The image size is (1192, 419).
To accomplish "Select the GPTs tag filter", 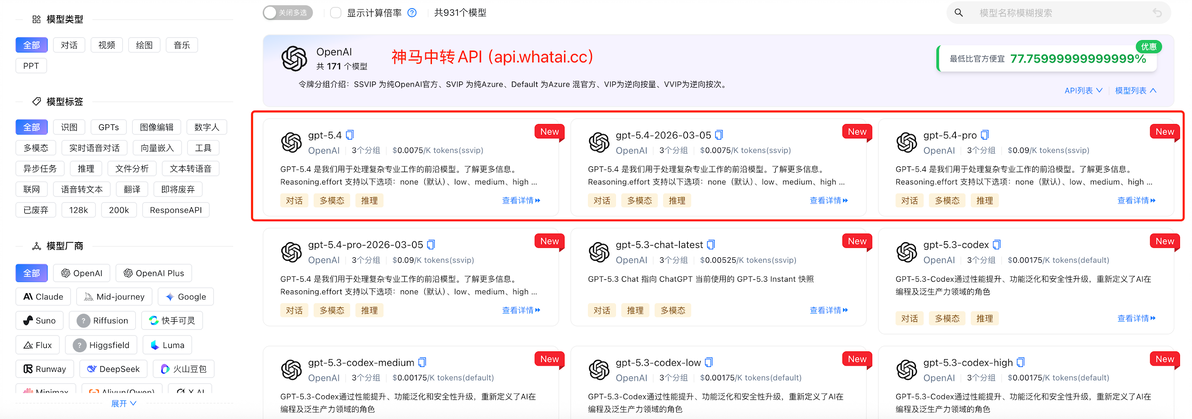I will pyautogui.click(x=108, y=127).
